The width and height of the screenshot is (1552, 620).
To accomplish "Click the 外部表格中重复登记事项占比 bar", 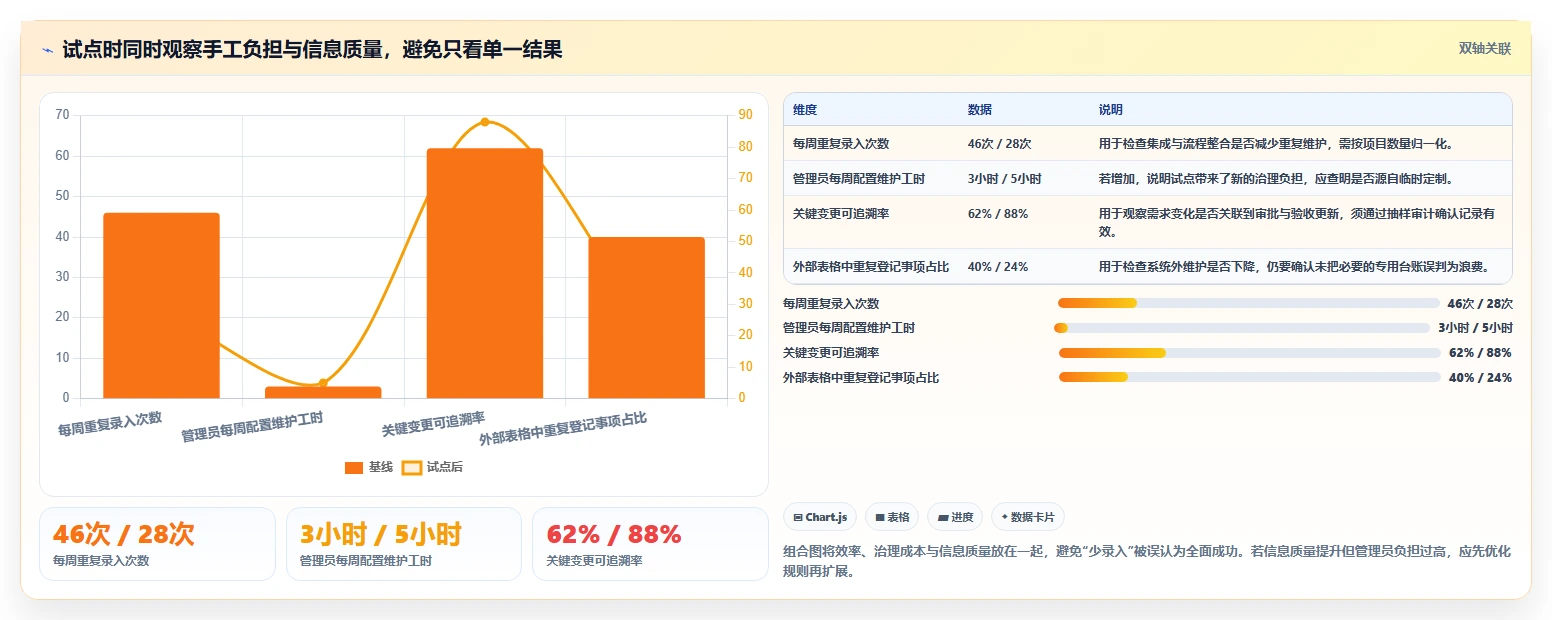I will pos(646,317).
